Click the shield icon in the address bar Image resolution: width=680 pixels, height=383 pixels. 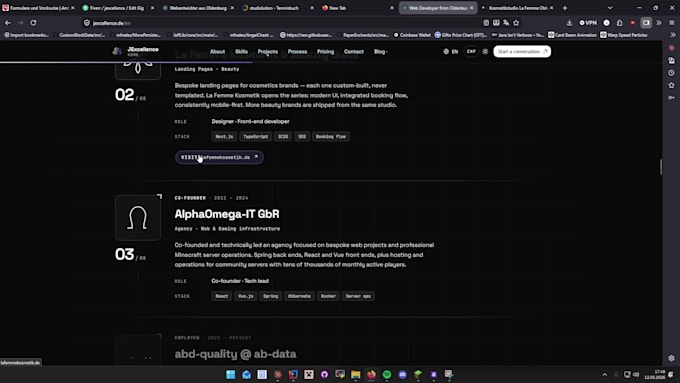pyautogui.click(x=87, y=23)
